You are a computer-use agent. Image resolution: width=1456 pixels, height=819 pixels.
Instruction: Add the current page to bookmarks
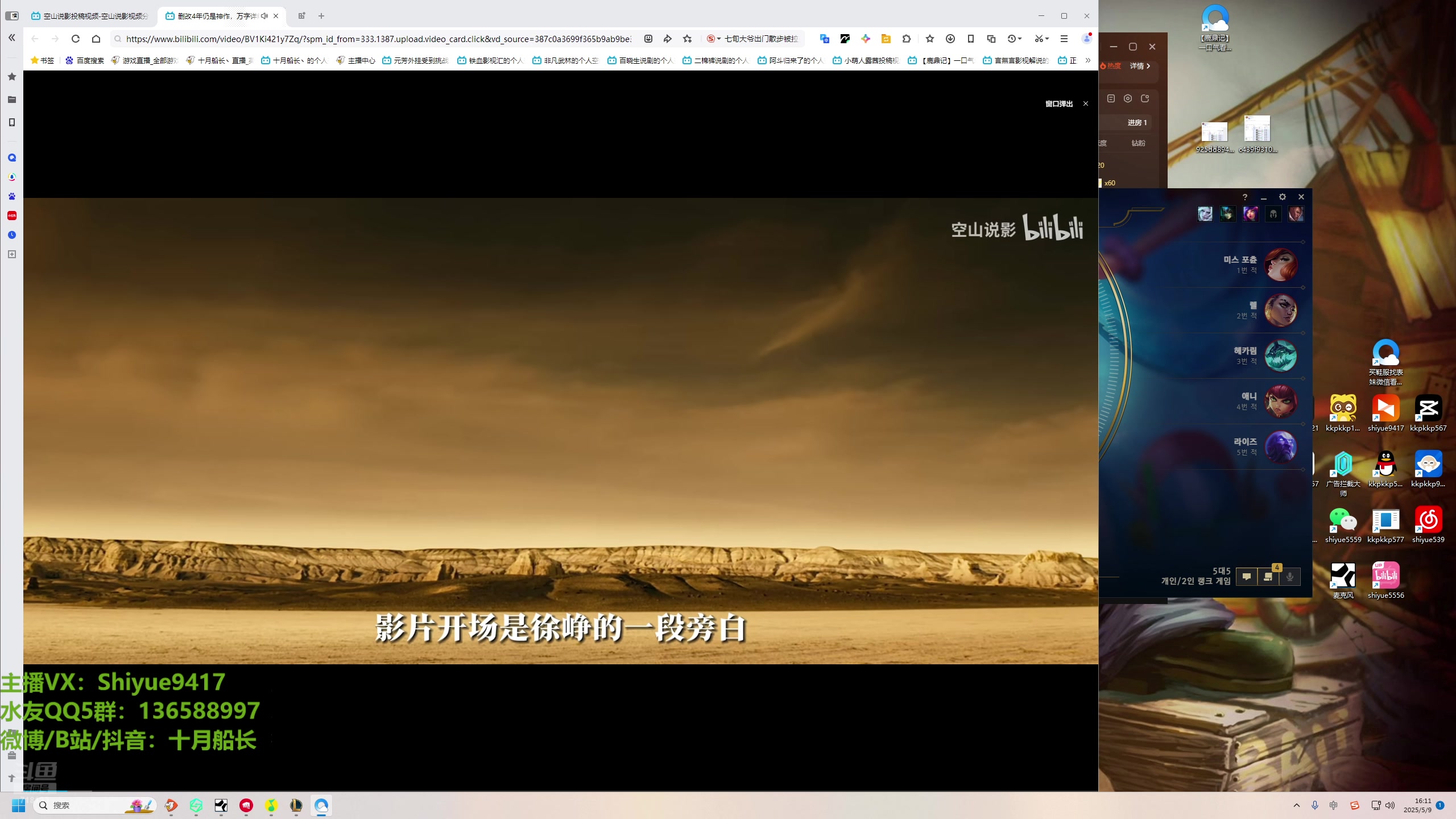687,39
